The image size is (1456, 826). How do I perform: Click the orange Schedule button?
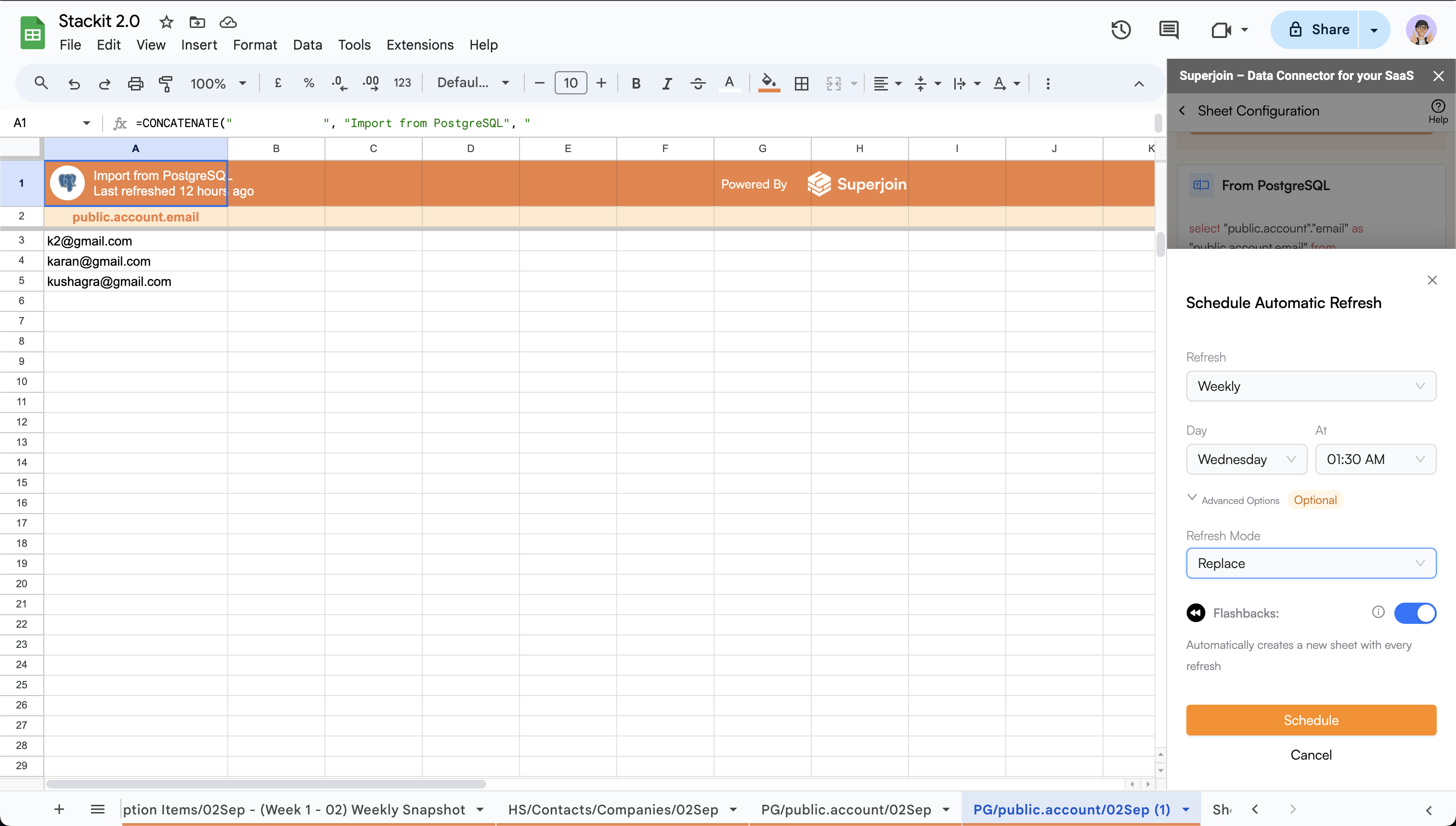(1310, 720)
